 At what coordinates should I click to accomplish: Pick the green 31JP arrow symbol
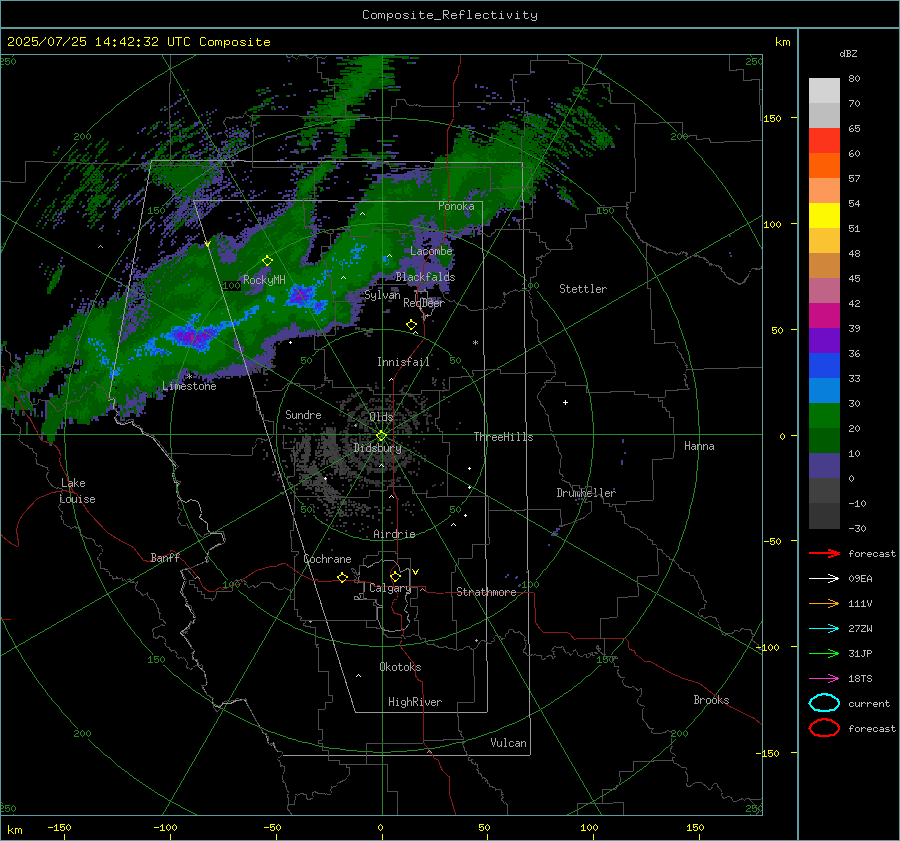(x=824, y=653)
